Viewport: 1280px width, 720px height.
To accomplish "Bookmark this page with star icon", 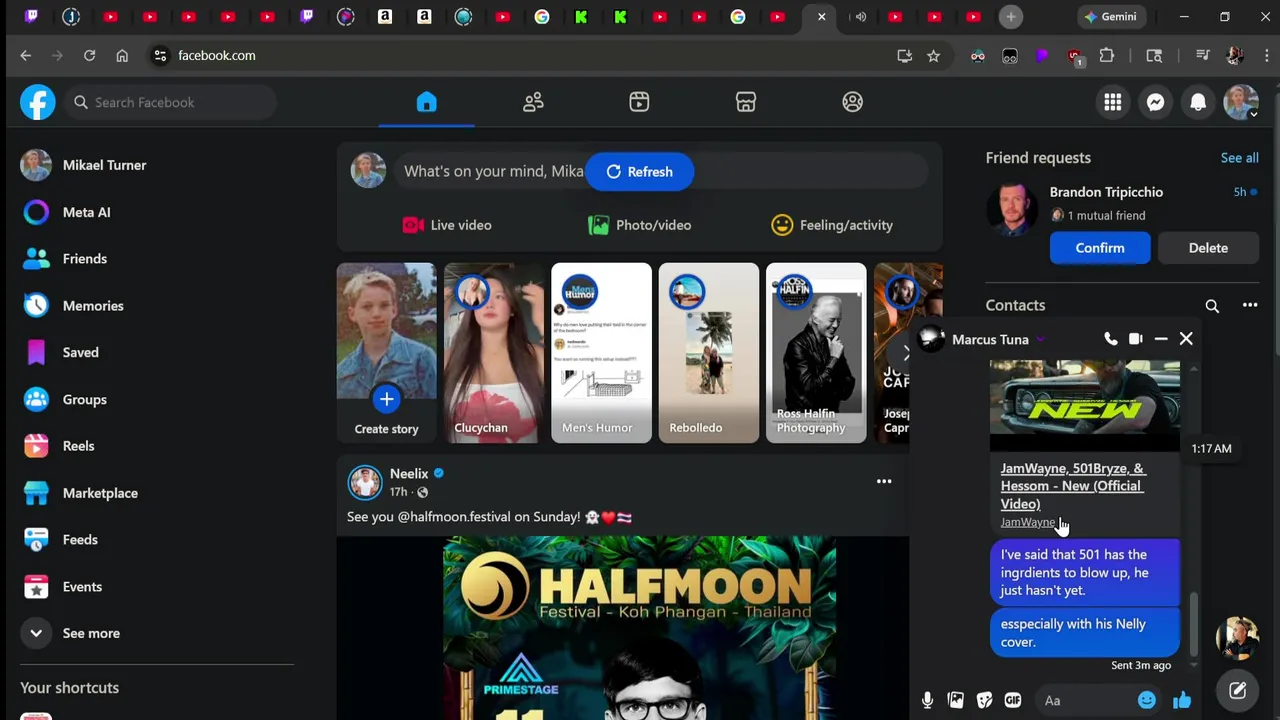I will click(933, 56).
